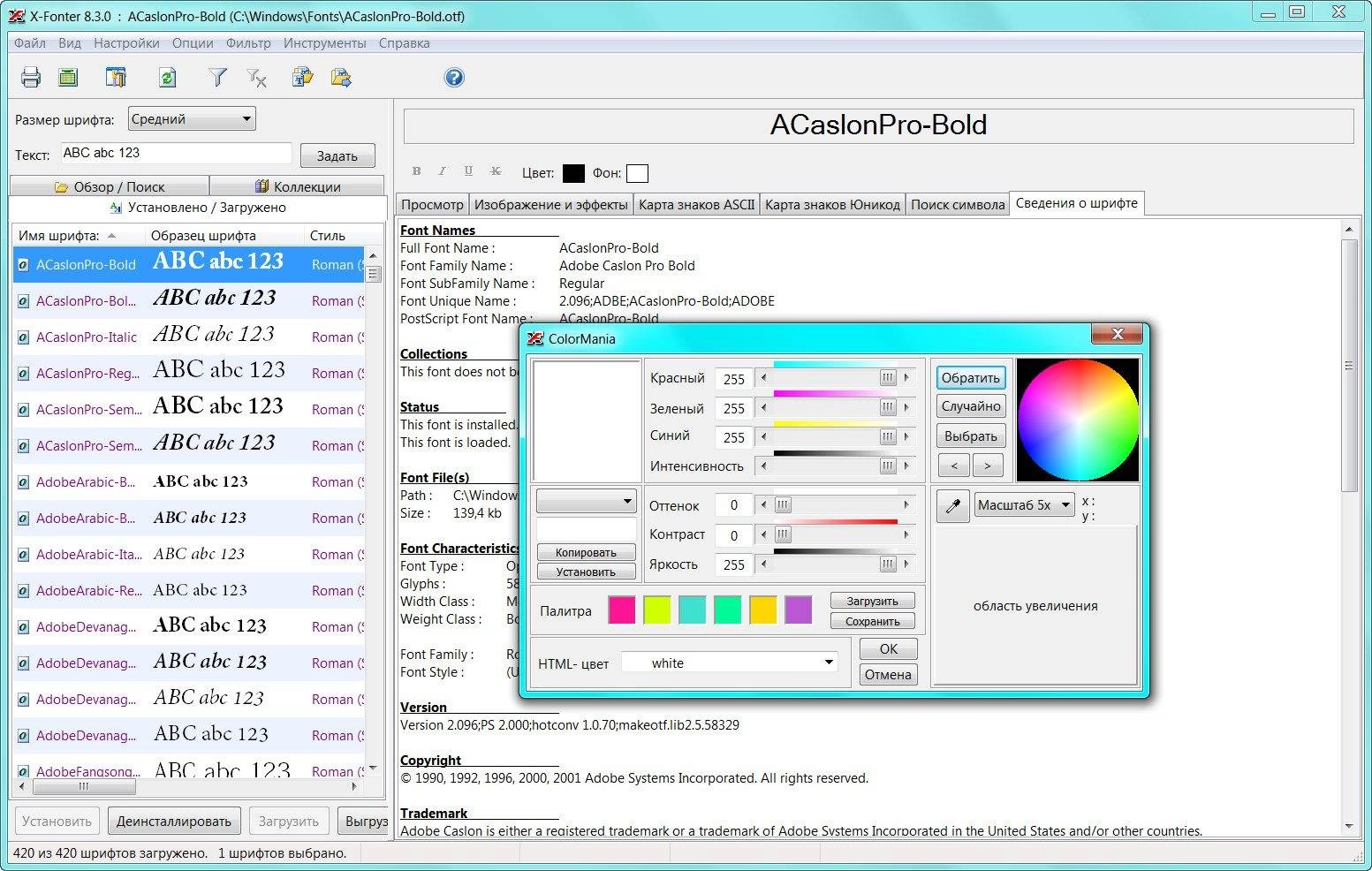The image size is (1372, 871).
Task: Open the empty dropdown above Копировать
Action: coord(586,501)
